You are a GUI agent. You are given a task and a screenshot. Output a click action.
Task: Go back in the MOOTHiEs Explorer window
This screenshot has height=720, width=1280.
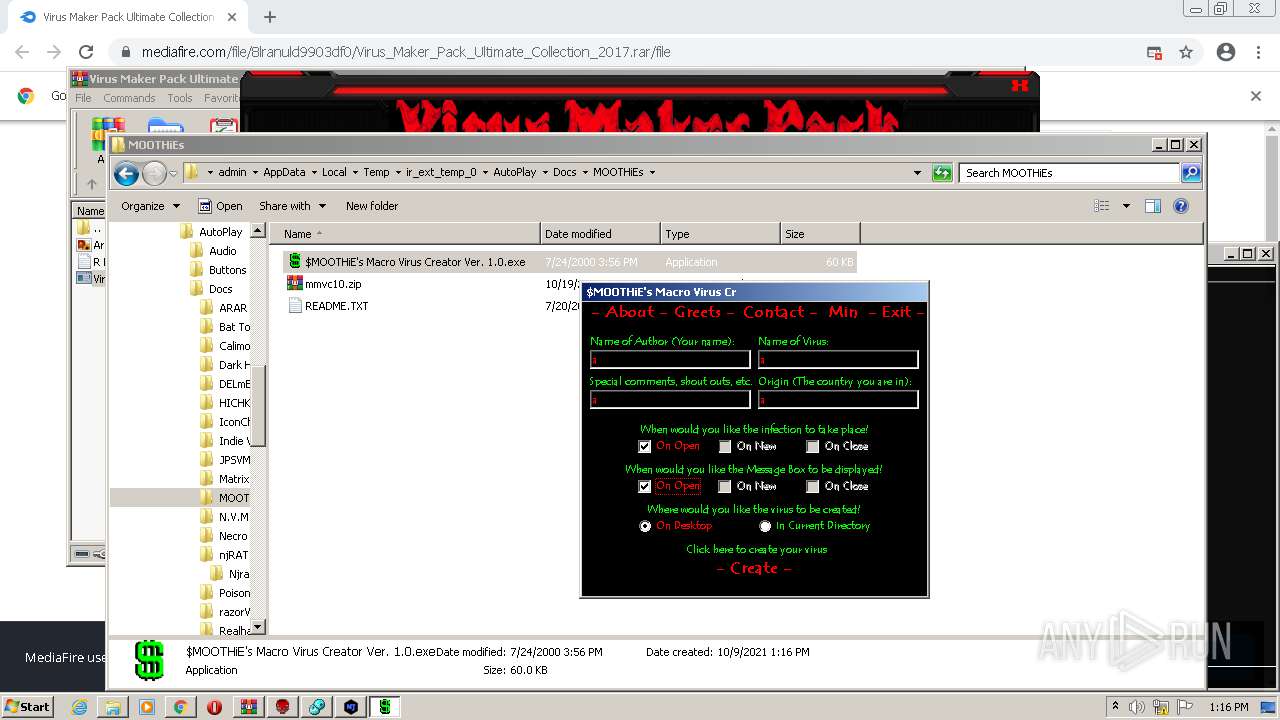(126, 174)
